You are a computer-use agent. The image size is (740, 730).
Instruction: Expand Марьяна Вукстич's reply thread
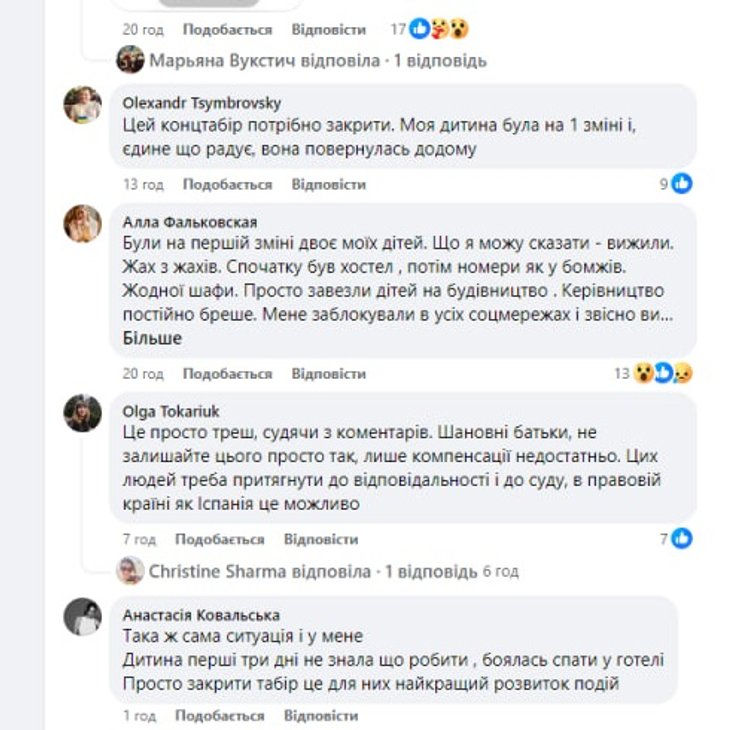317,61
